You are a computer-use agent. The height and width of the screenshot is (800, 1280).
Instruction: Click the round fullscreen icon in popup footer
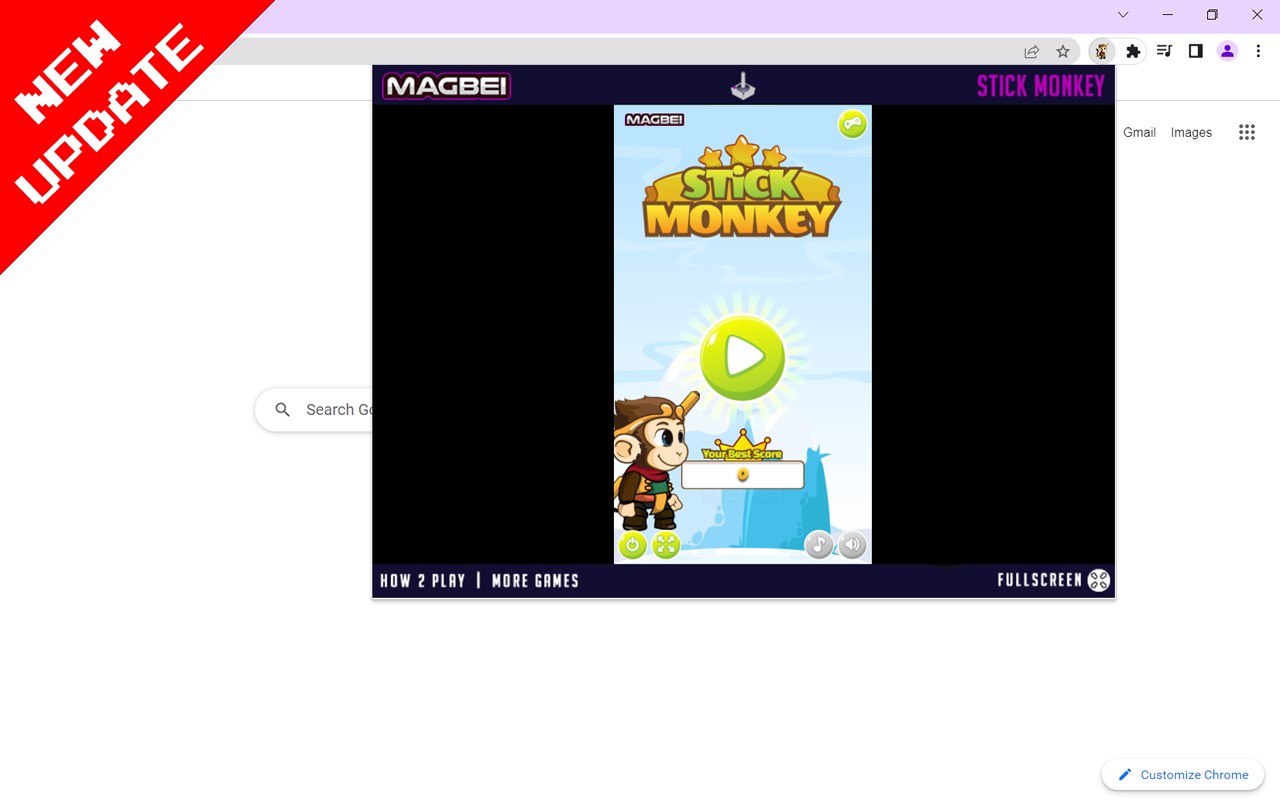coord(1099,580)
